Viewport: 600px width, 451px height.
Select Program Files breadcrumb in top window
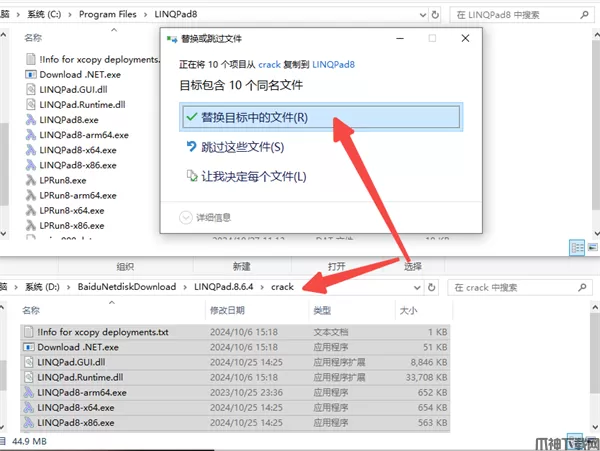[108, 14]
